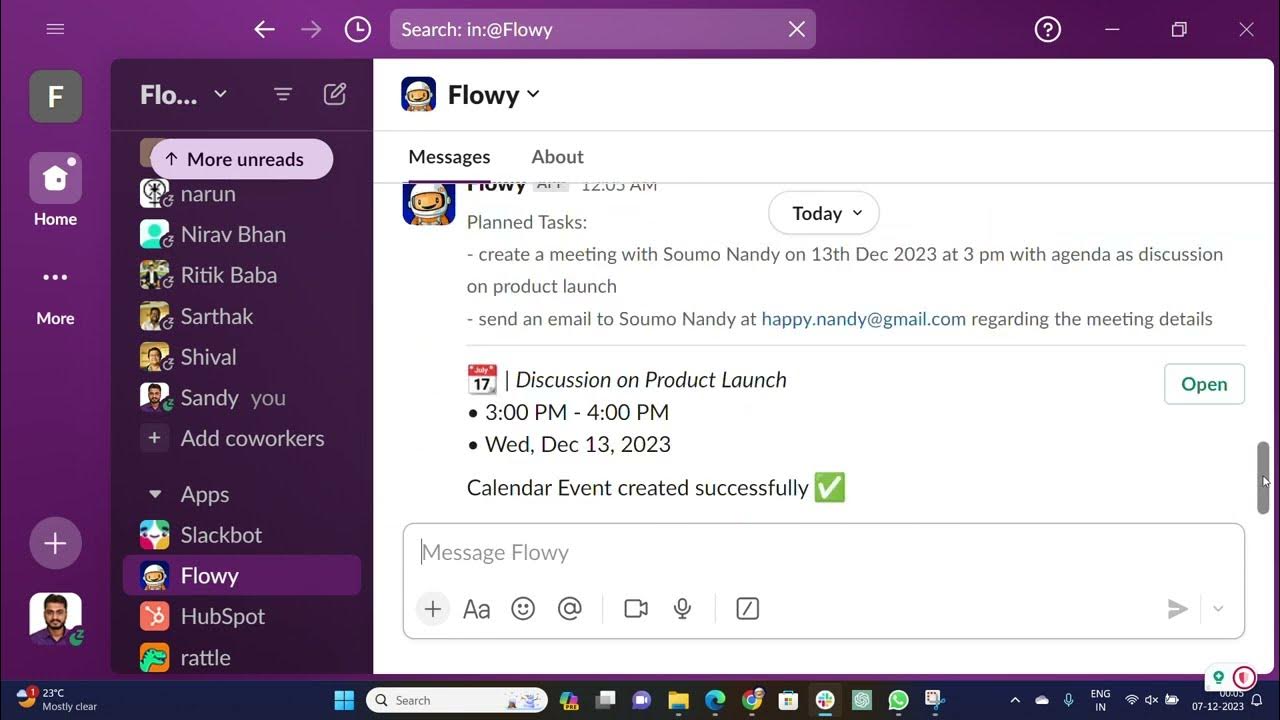Switch to the Messages tab
1280x720 pixels.
point(449,157)
